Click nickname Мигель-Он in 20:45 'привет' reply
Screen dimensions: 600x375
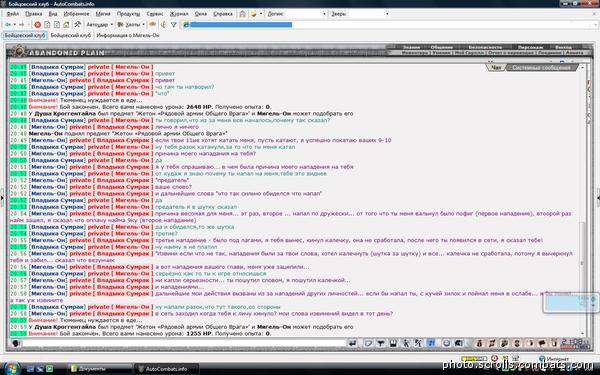pos(48,80)
